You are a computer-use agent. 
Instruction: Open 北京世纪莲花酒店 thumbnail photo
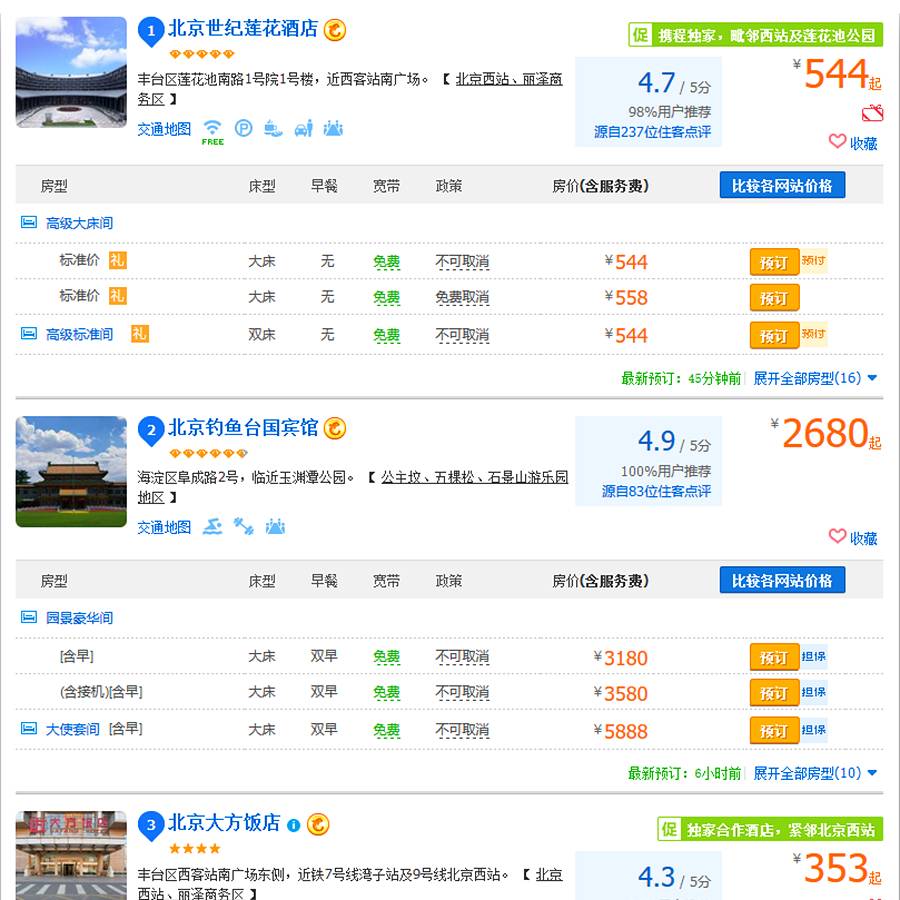pyautogui.click(x=71, y=72)
